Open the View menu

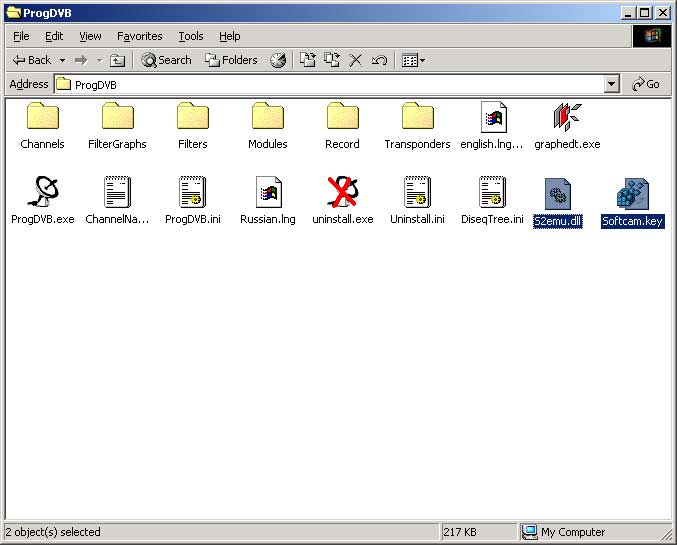pyautogui.click(x=90, y=36)
